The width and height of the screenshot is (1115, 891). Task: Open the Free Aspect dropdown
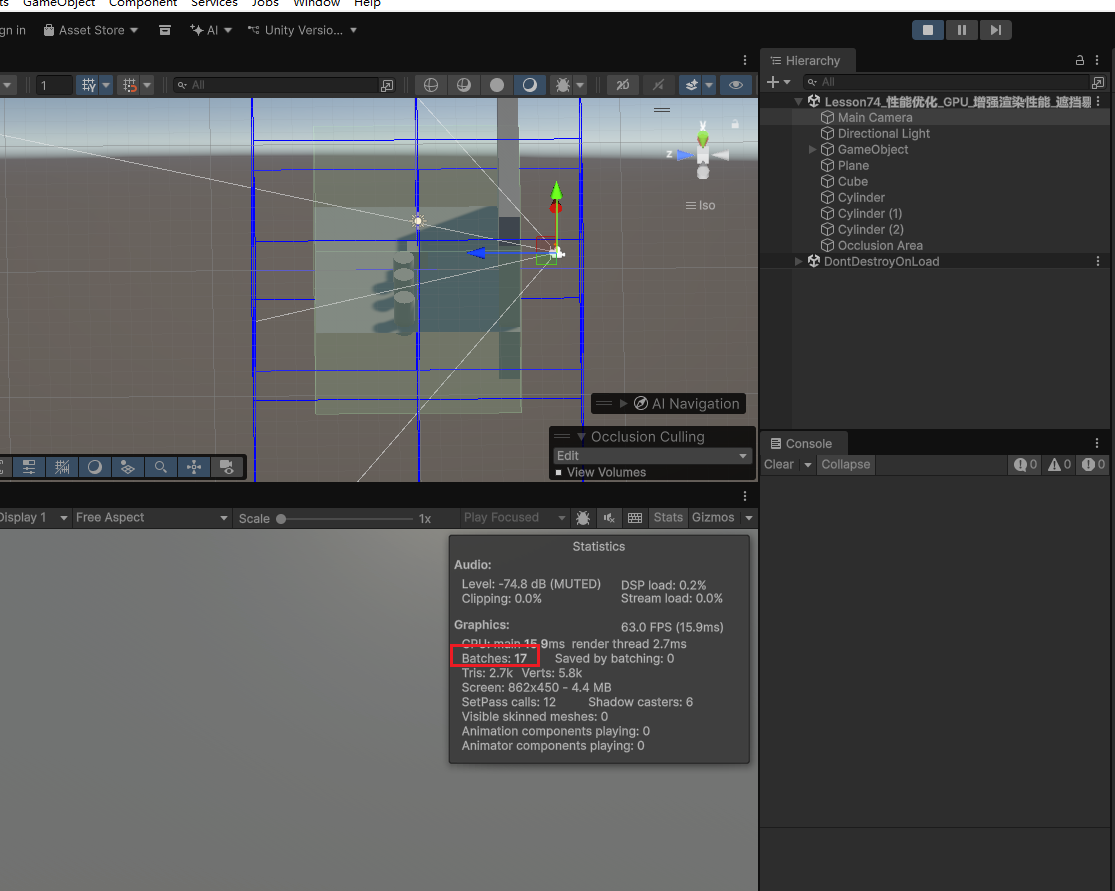click(152, 518)
